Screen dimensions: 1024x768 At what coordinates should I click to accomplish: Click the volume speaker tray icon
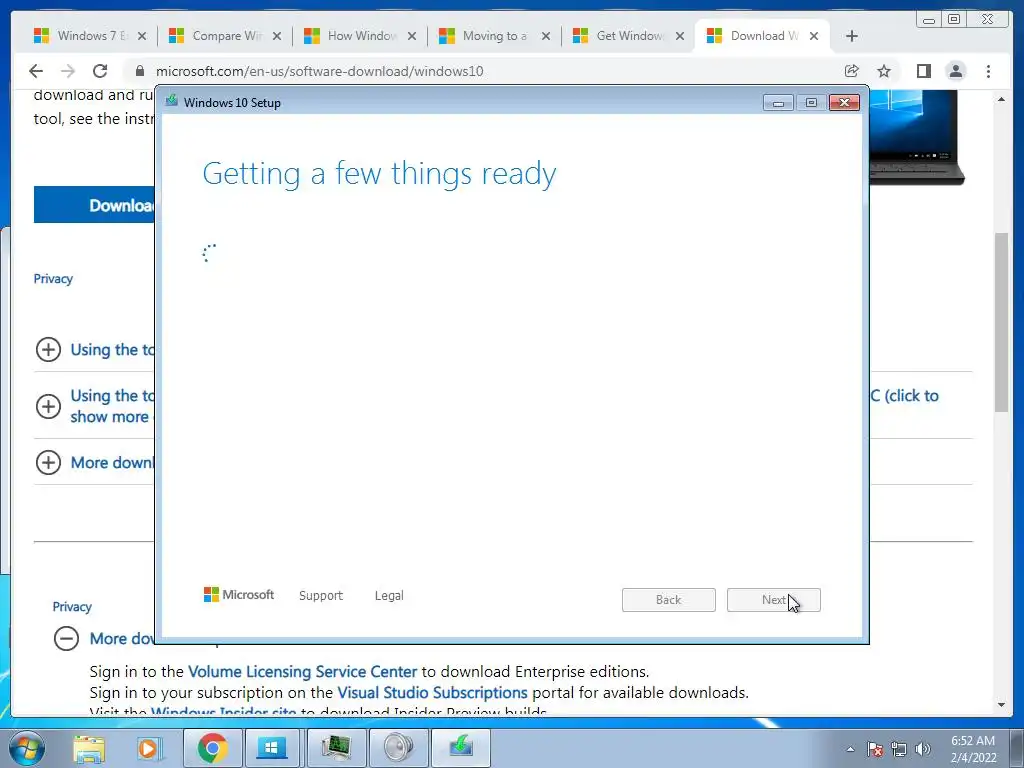pos(923,749)
